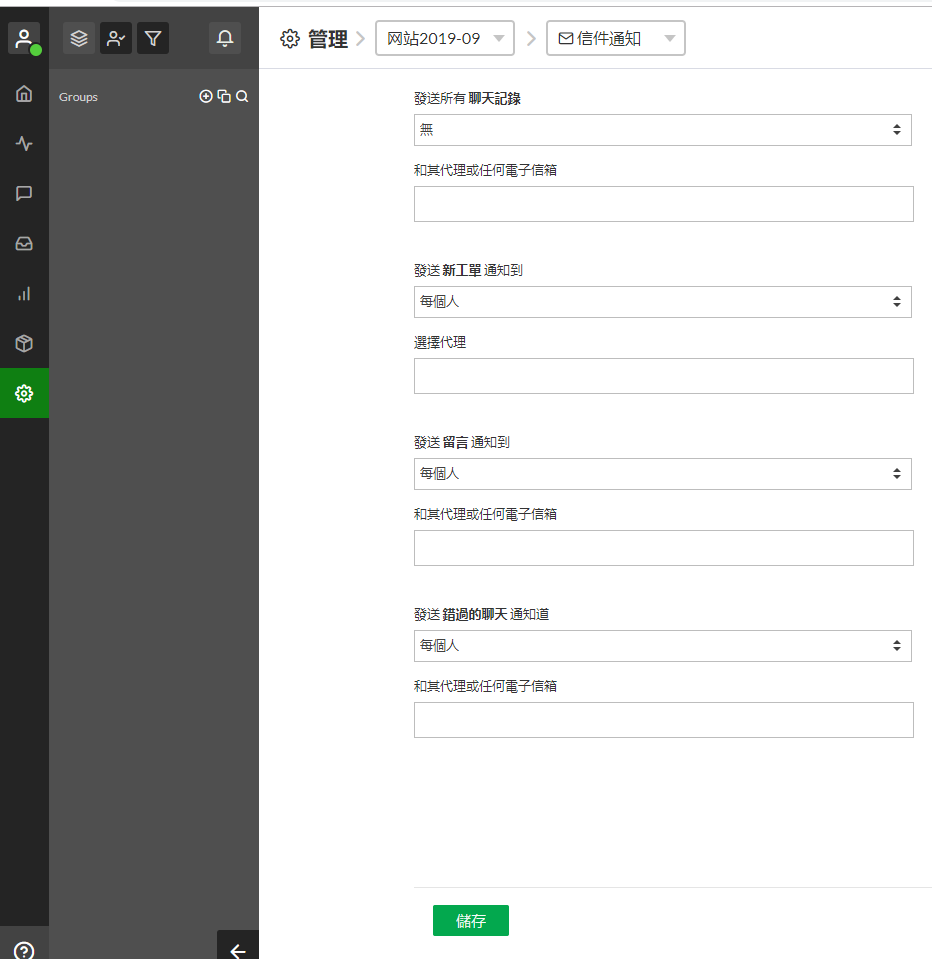Open the inbox tray icon in sidebar
This screenshot has width=932, height=959.
coord(24,244)
